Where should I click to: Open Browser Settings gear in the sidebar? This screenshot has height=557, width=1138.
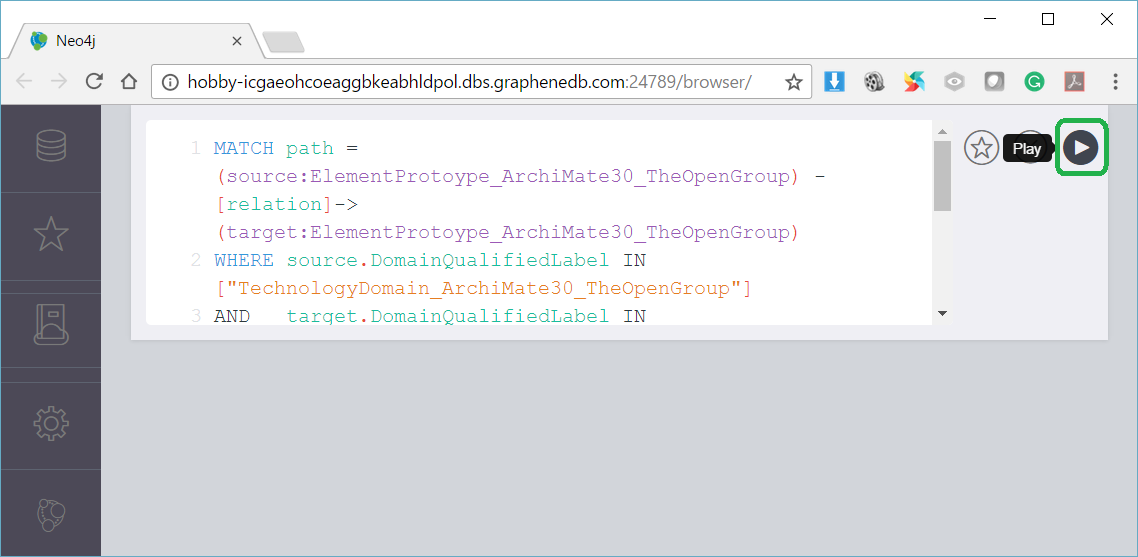(51, 424)
